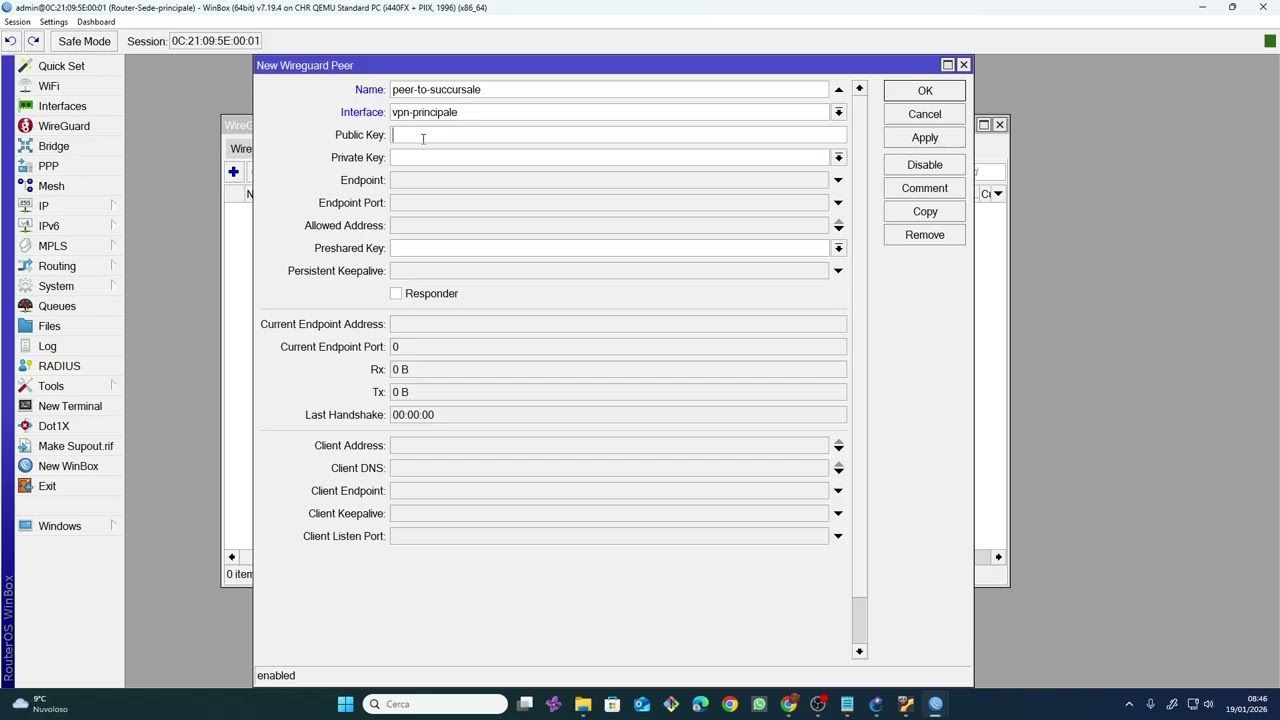Click the undo arrow in the toolbar
Screen dimensions: 1280x720
point(10,41)
